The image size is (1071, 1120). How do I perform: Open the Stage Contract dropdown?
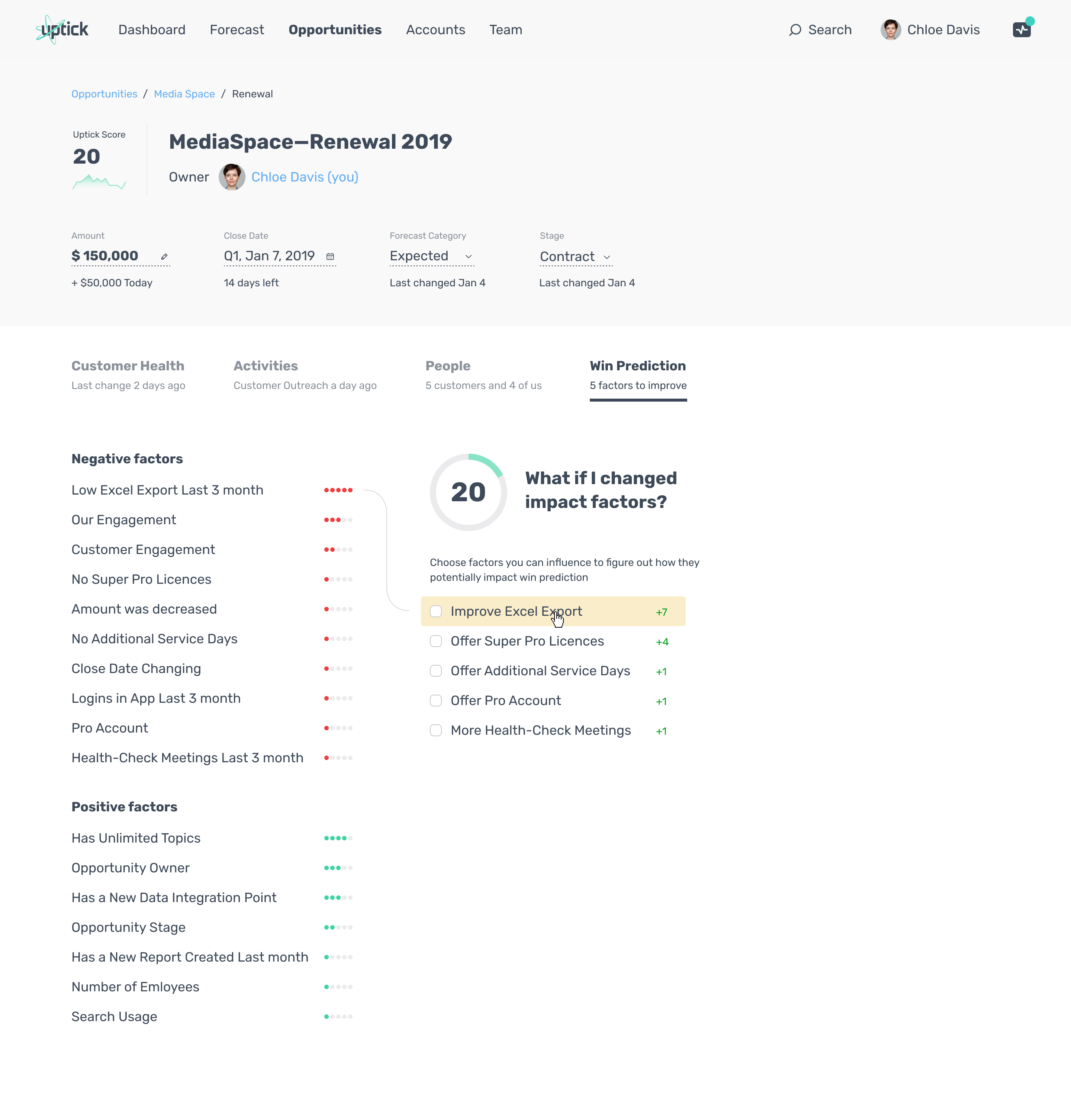(575, 257)
